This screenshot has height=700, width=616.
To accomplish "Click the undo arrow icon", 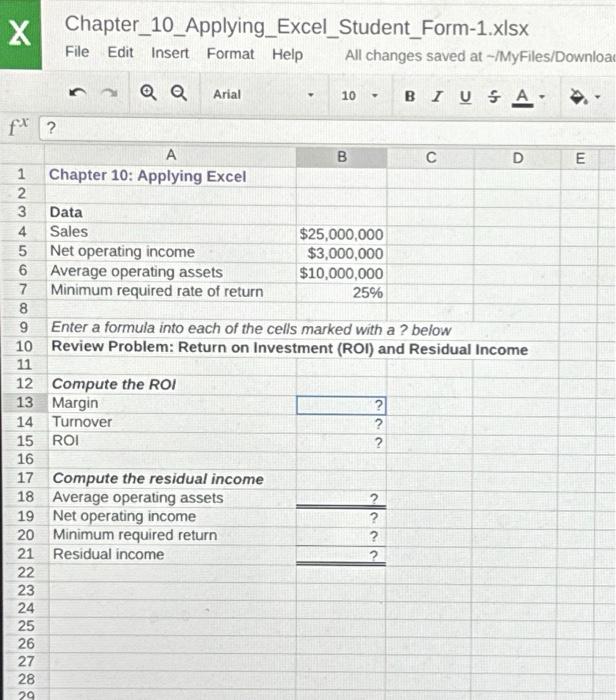I will pyautogui.click(x=78, y=93).
